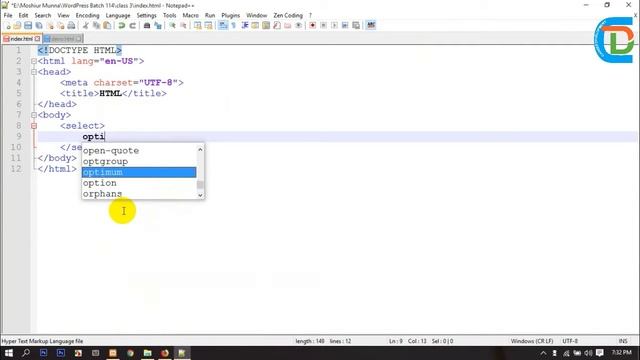Toggle Show All Characters pilcrow icon
Screen dimensions: 640x360
click(x=234, y=25)
